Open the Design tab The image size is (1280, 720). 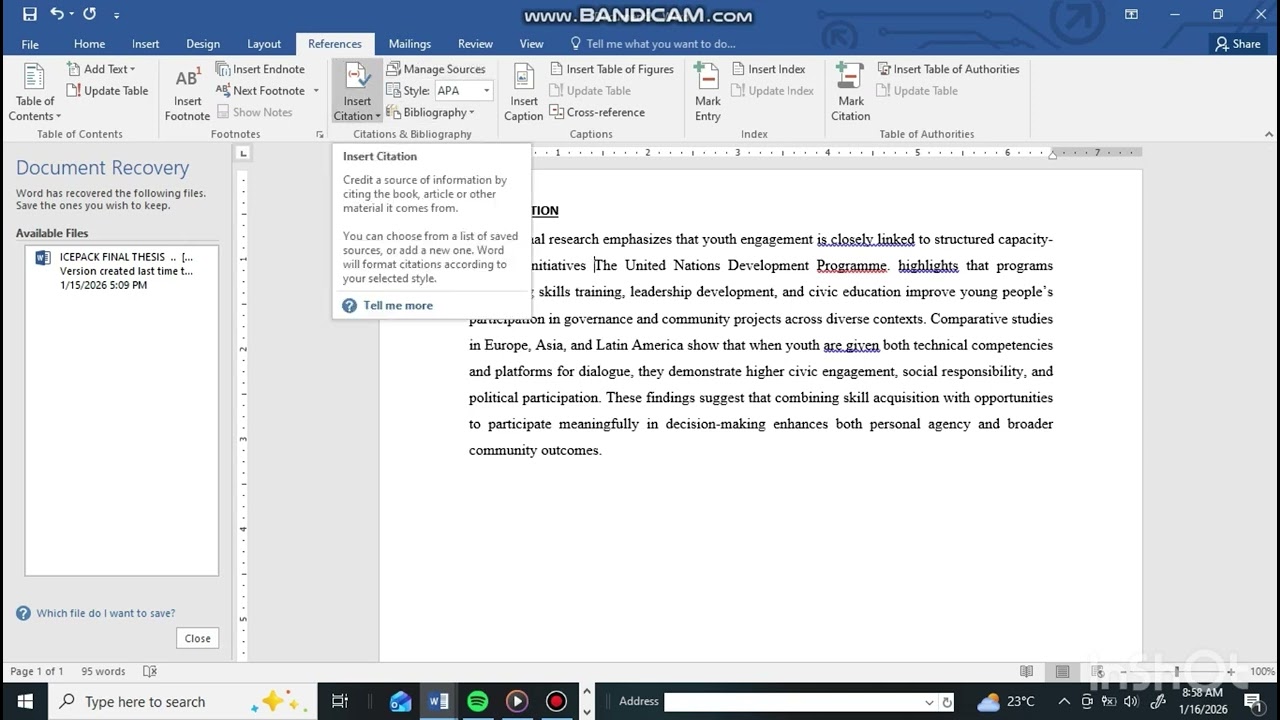pyautogui.click(x=203, y=44)
